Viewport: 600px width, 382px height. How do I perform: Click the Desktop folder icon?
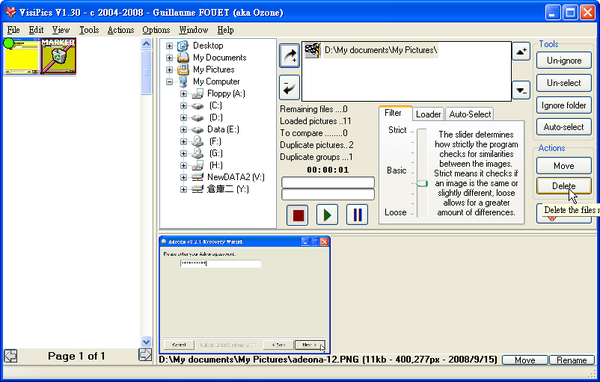click(x=183, y=46)
